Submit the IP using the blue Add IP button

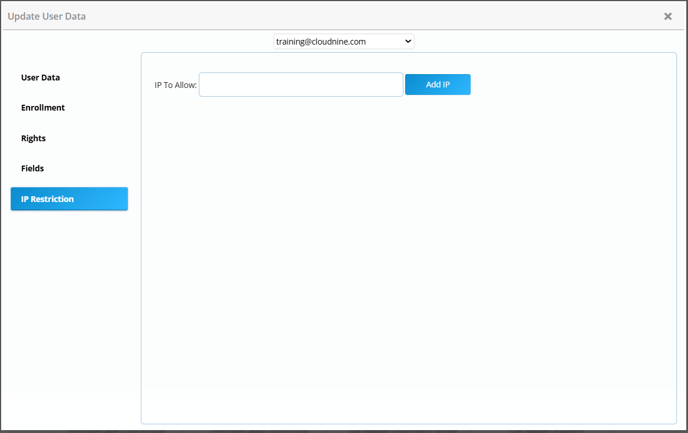pos(437,85)
